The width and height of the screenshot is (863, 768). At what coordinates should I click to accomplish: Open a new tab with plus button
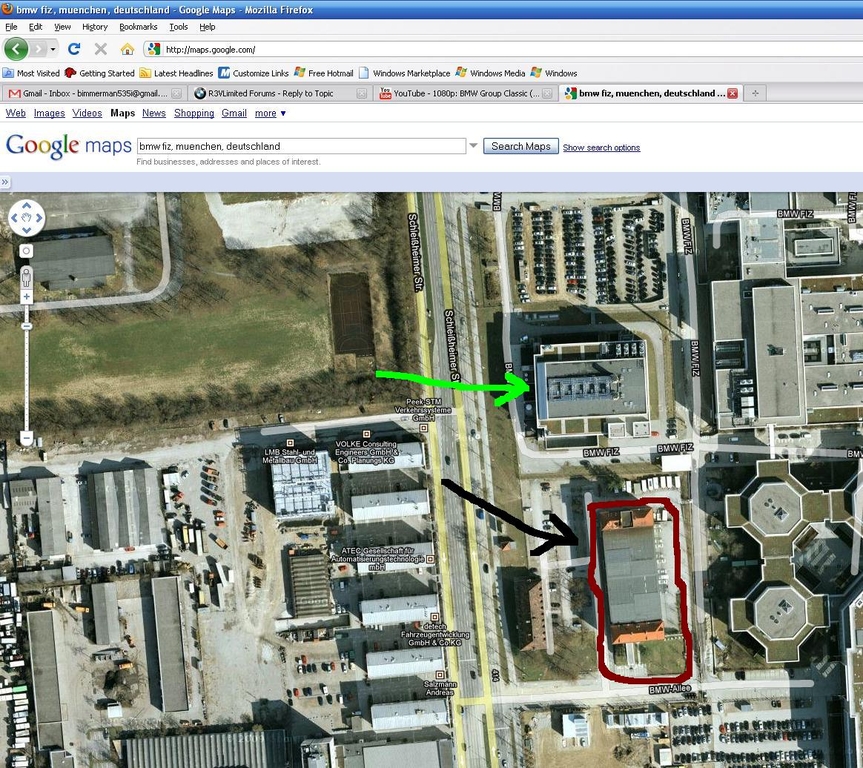tap(755, 93)
